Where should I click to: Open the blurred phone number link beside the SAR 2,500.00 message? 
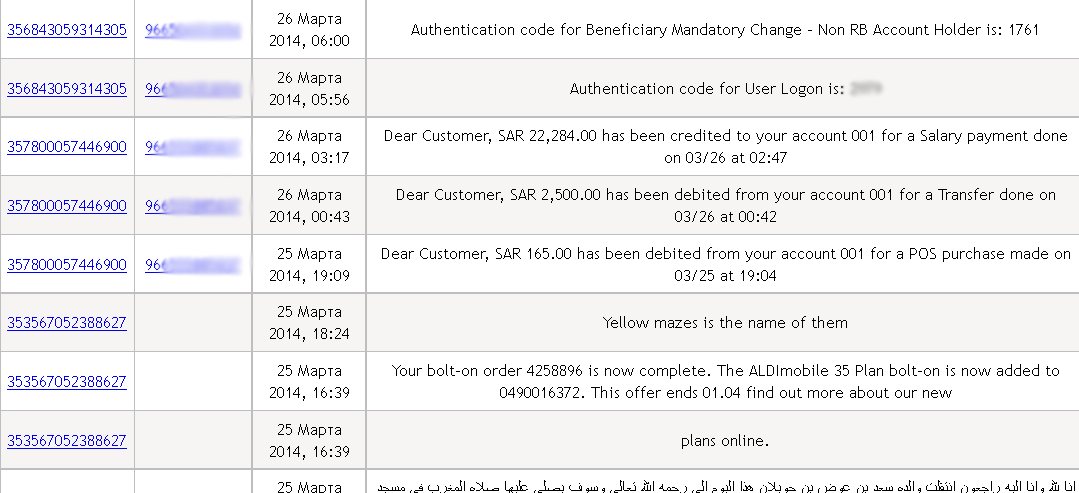193,206
